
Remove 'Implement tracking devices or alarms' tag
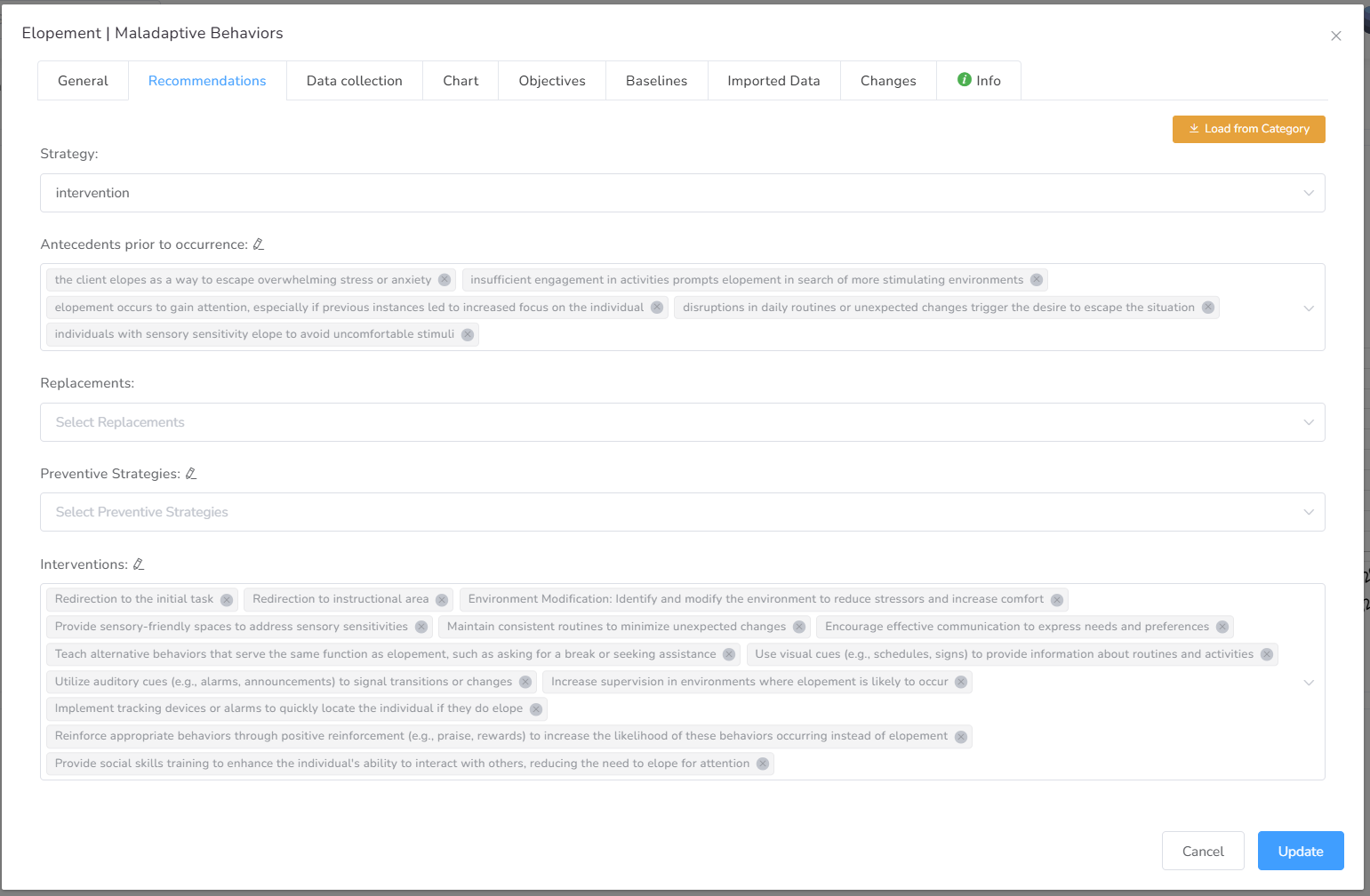coord(536,709)
